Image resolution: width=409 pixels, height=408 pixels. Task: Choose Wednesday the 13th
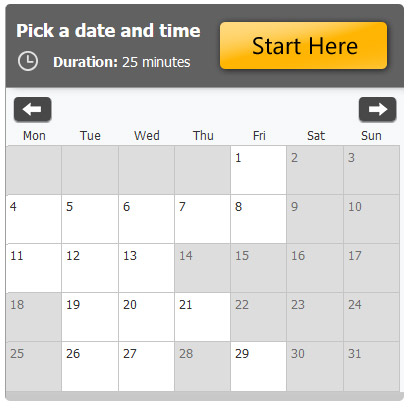click(x=146, y=268)
